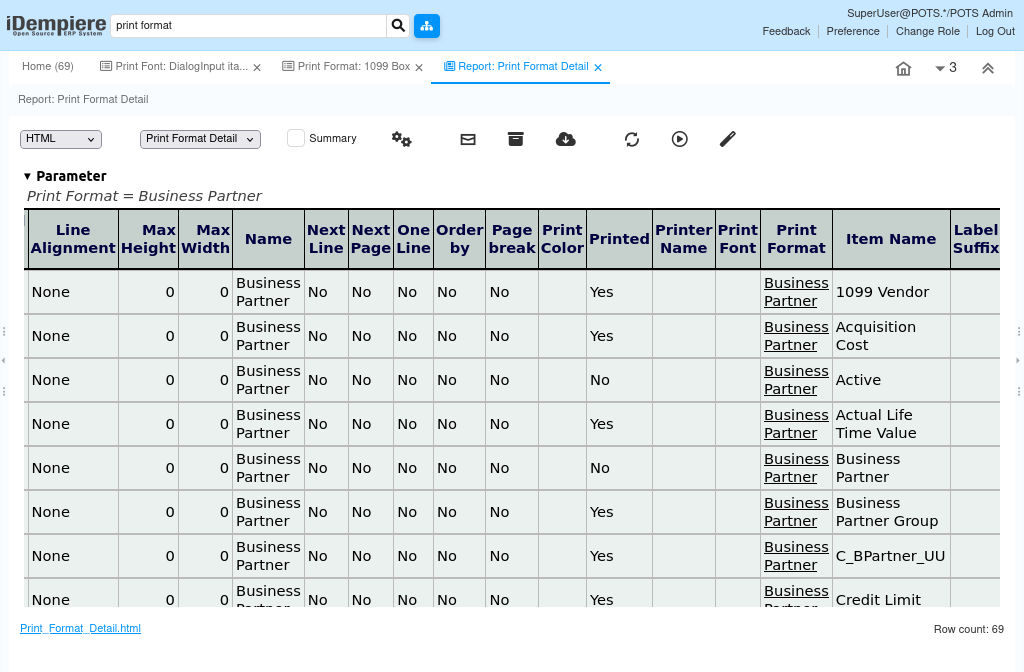Toggle the Summary checkbox
The width and height of the screenshot is (1024, 672).
(296, 138)
